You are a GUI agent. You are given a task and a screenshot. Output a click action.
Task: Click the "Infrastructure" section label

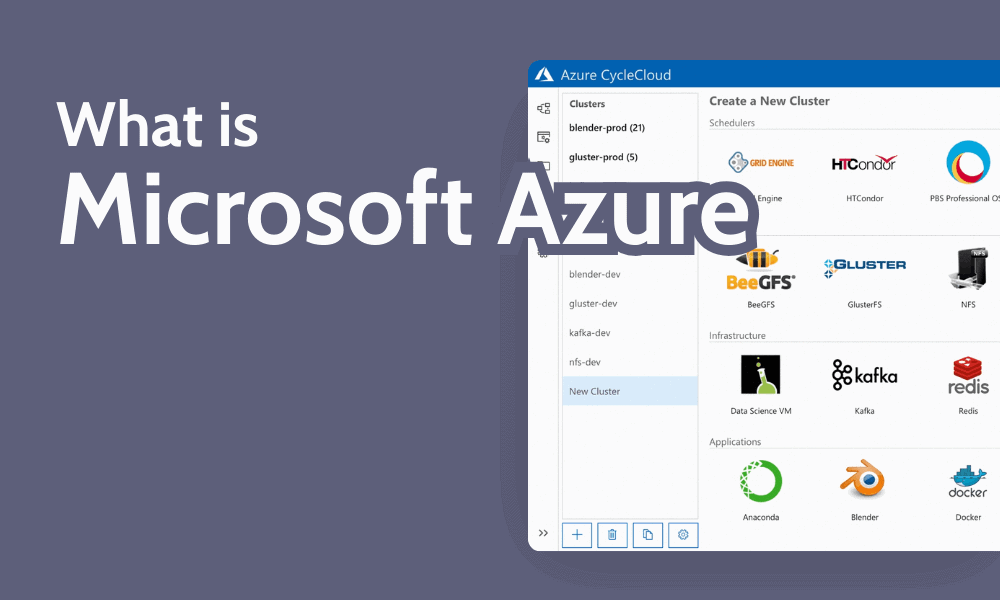coord(737,335)
